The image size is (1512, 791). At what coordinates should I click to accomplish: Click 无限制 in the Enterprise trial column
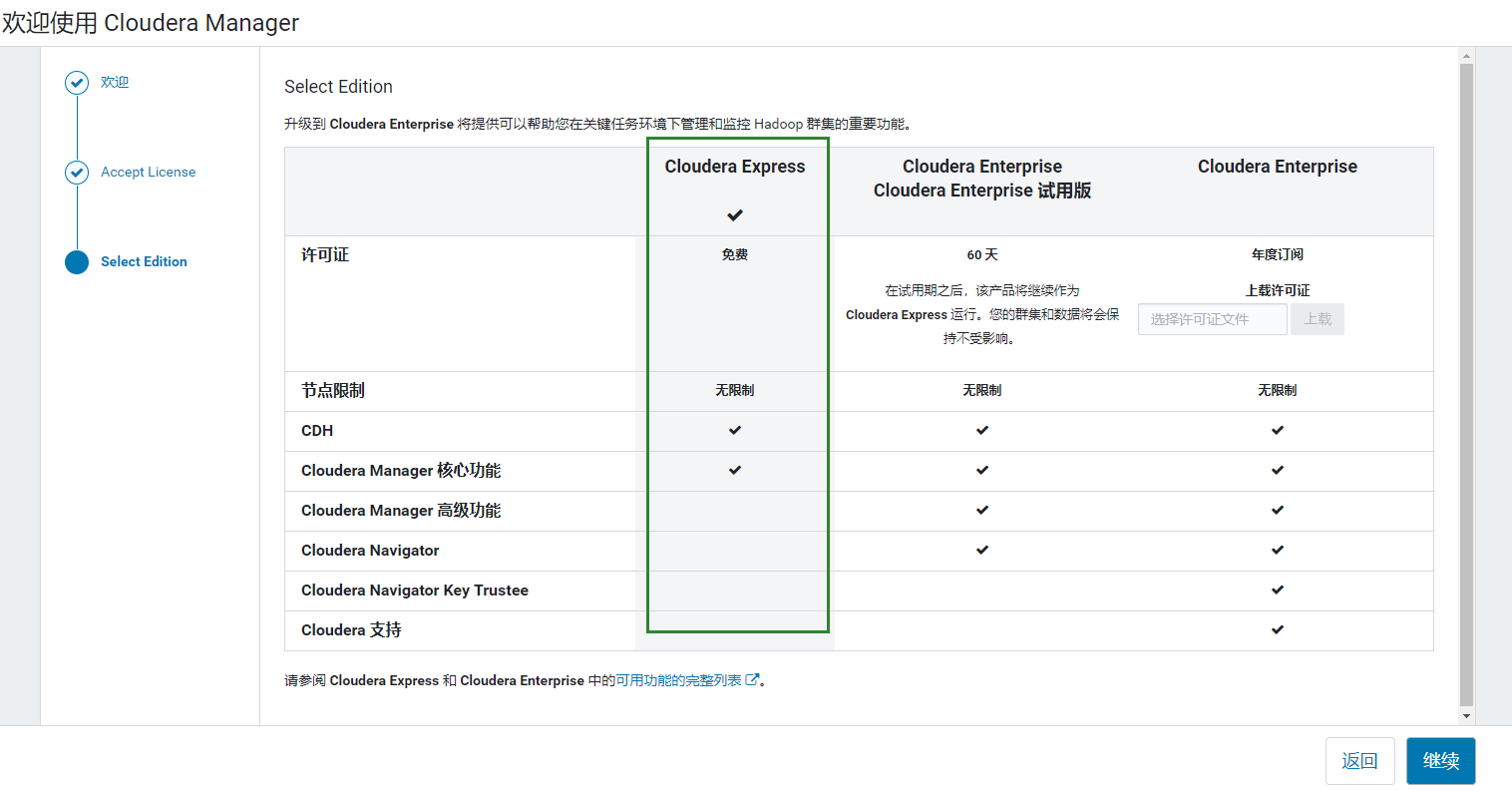click(982, 390)
